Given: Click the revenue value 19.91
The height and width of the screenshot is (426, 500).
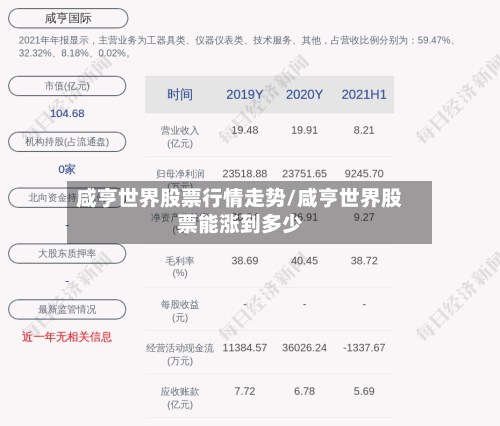Looking at the screenshot, I should (x=304, y=130).
